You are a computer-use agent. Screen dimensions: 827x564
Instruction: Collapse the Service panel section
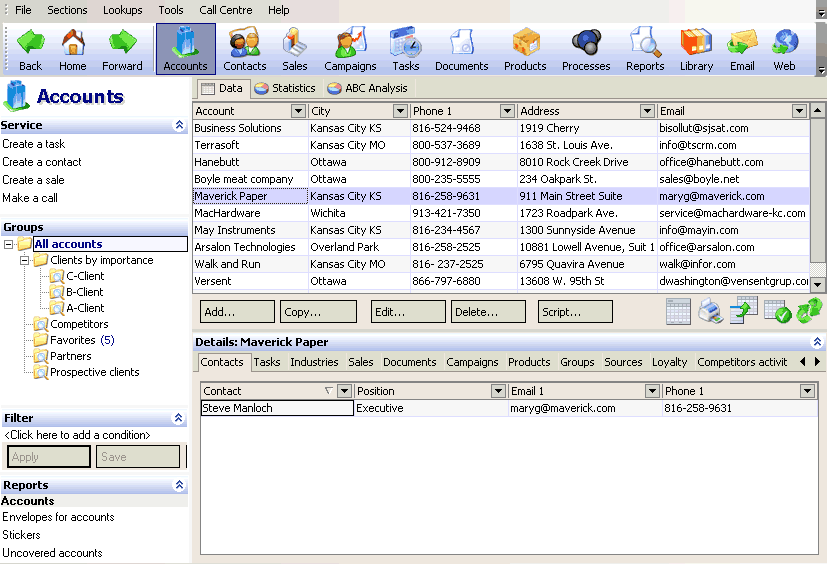pos(179,125)
